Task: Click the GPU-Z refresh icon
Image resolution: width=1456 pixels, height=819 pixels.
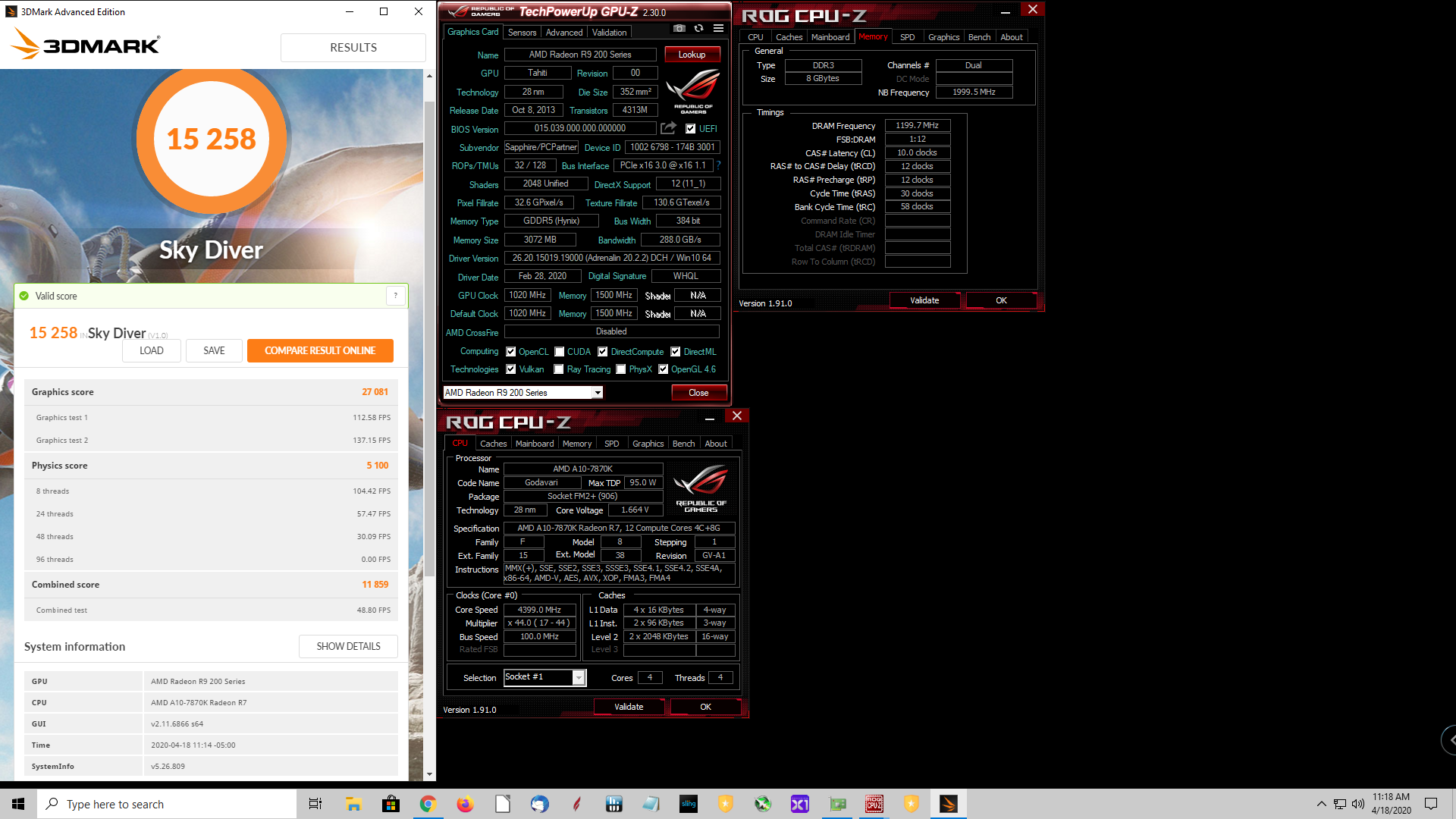Action: click(x=698, y=29)
